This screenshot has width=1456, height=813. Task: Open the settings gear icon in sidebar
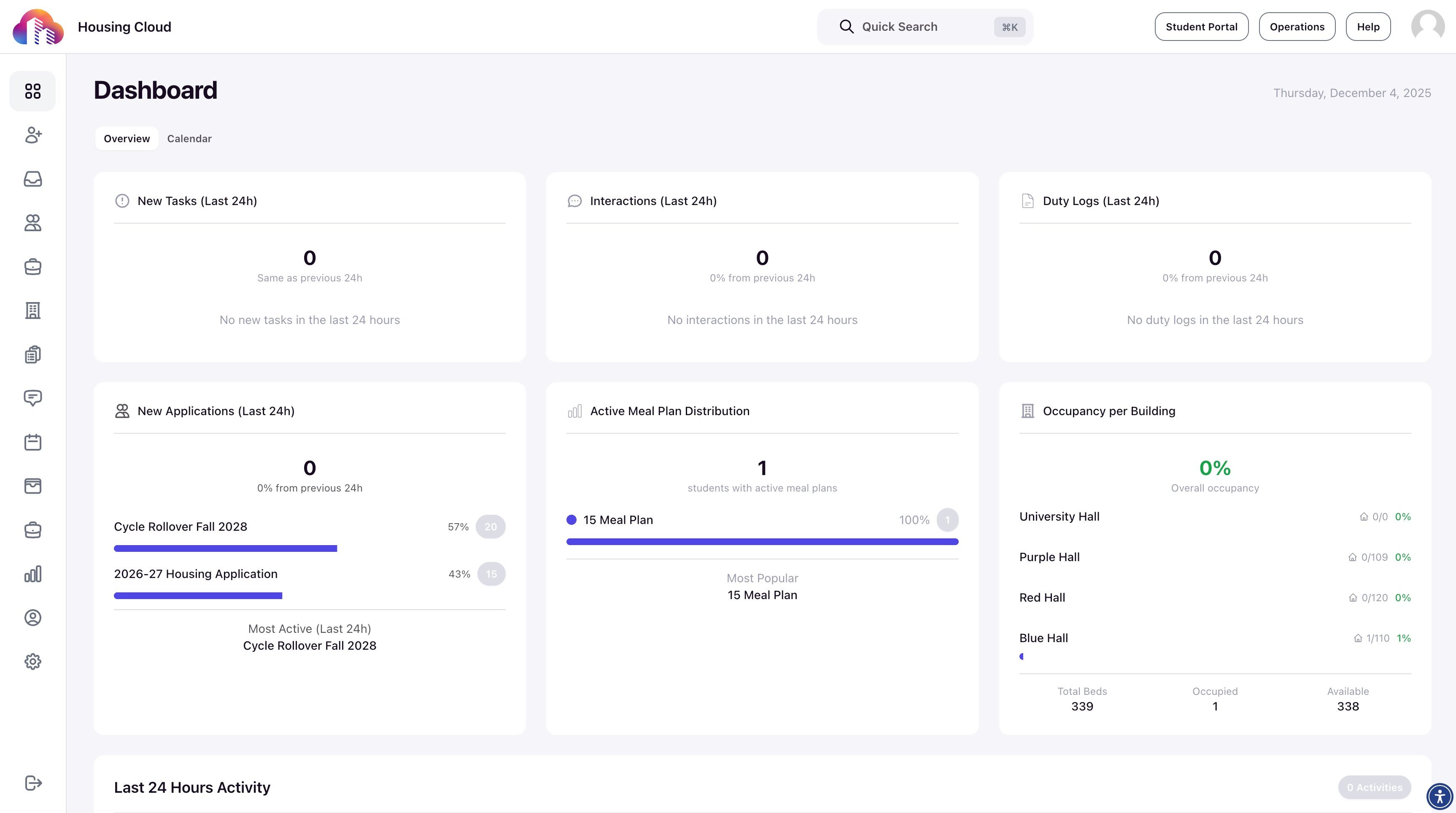[x=33, y=662]
